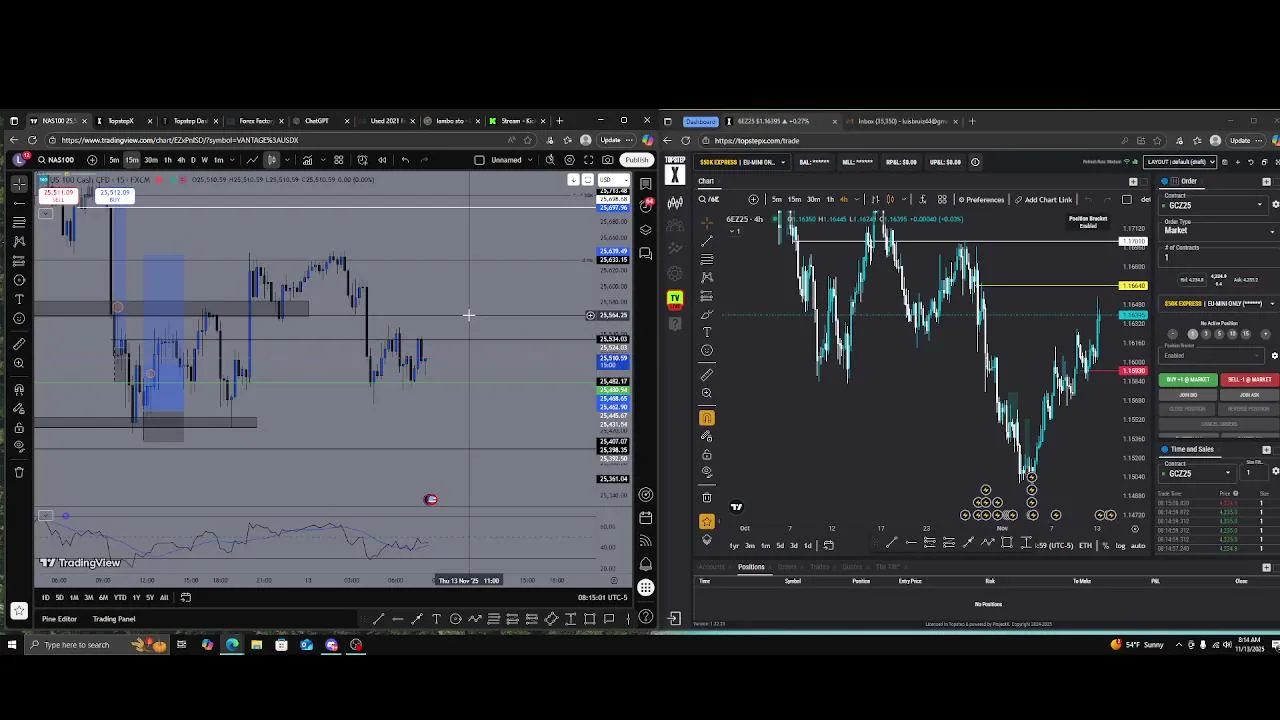Open the alert clock icon in TradingView toolbar
1280x720 pixels.
pos(362,160)
